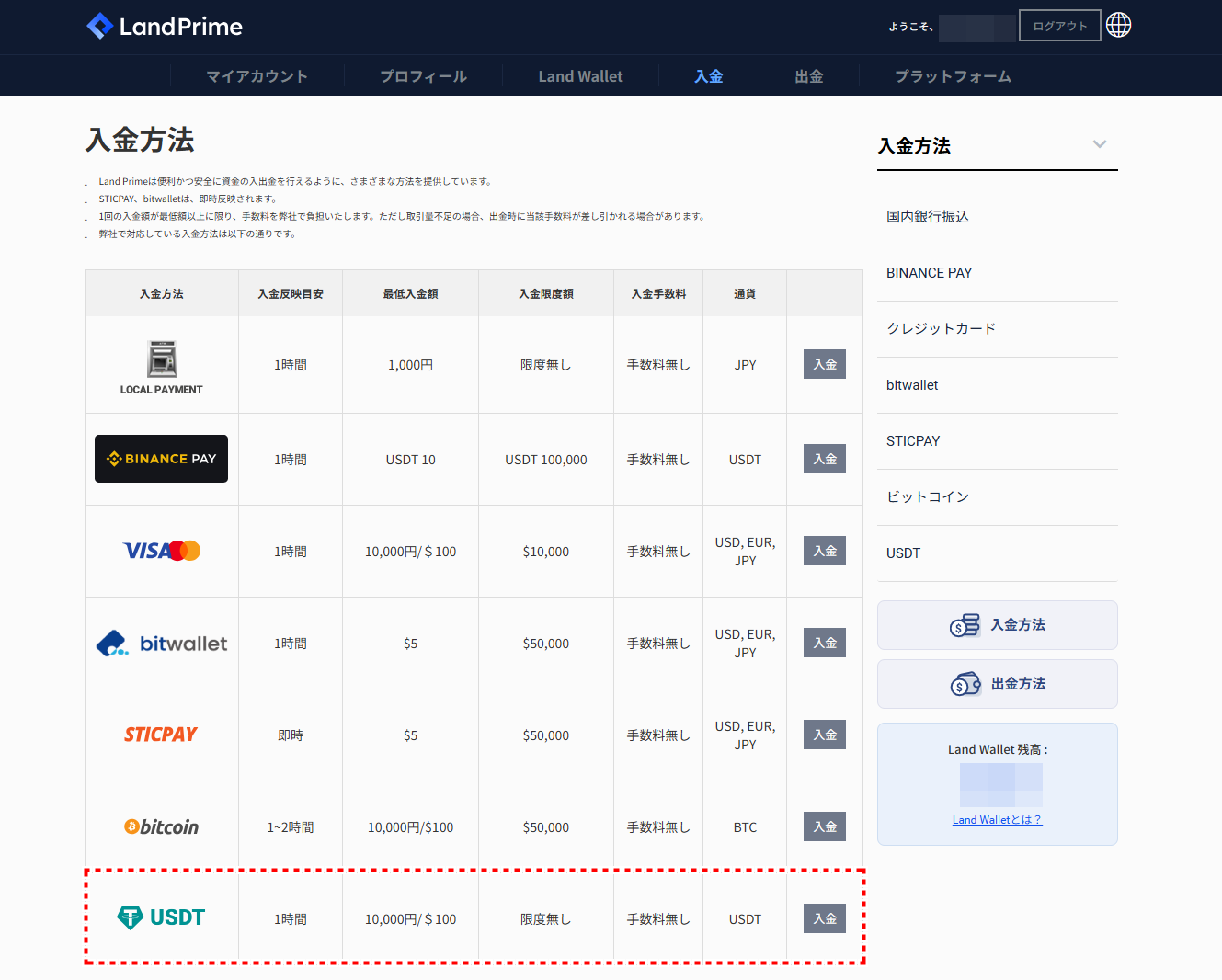Select ビットコイン in sidebar
Viewport: 1222px width, 980px height.
pos(998,497)
